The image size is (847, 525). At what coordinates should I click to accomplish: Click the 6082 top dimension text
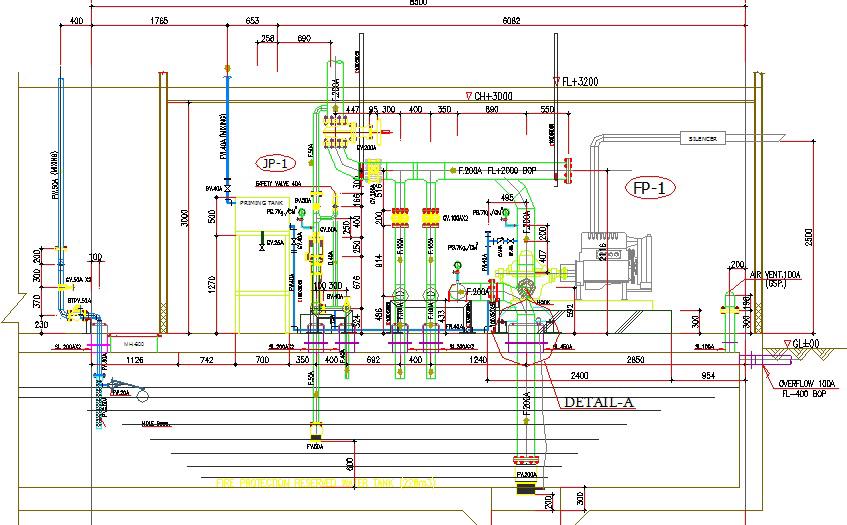pyautogui.click(x=511, y=21)
